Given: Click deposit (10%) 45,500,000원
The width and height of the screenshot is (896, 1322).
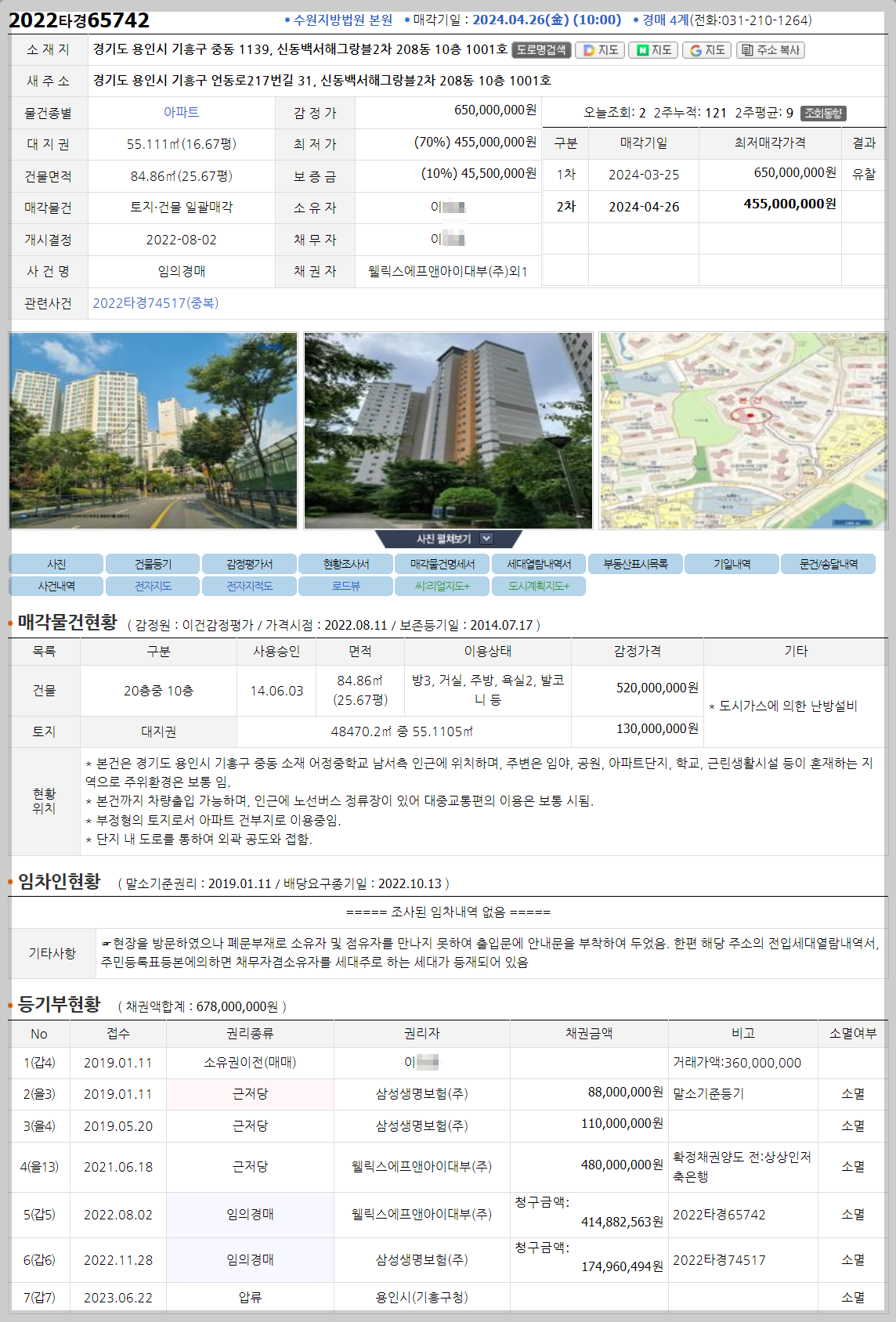Looking at the screenshot, I should (479, 173).
